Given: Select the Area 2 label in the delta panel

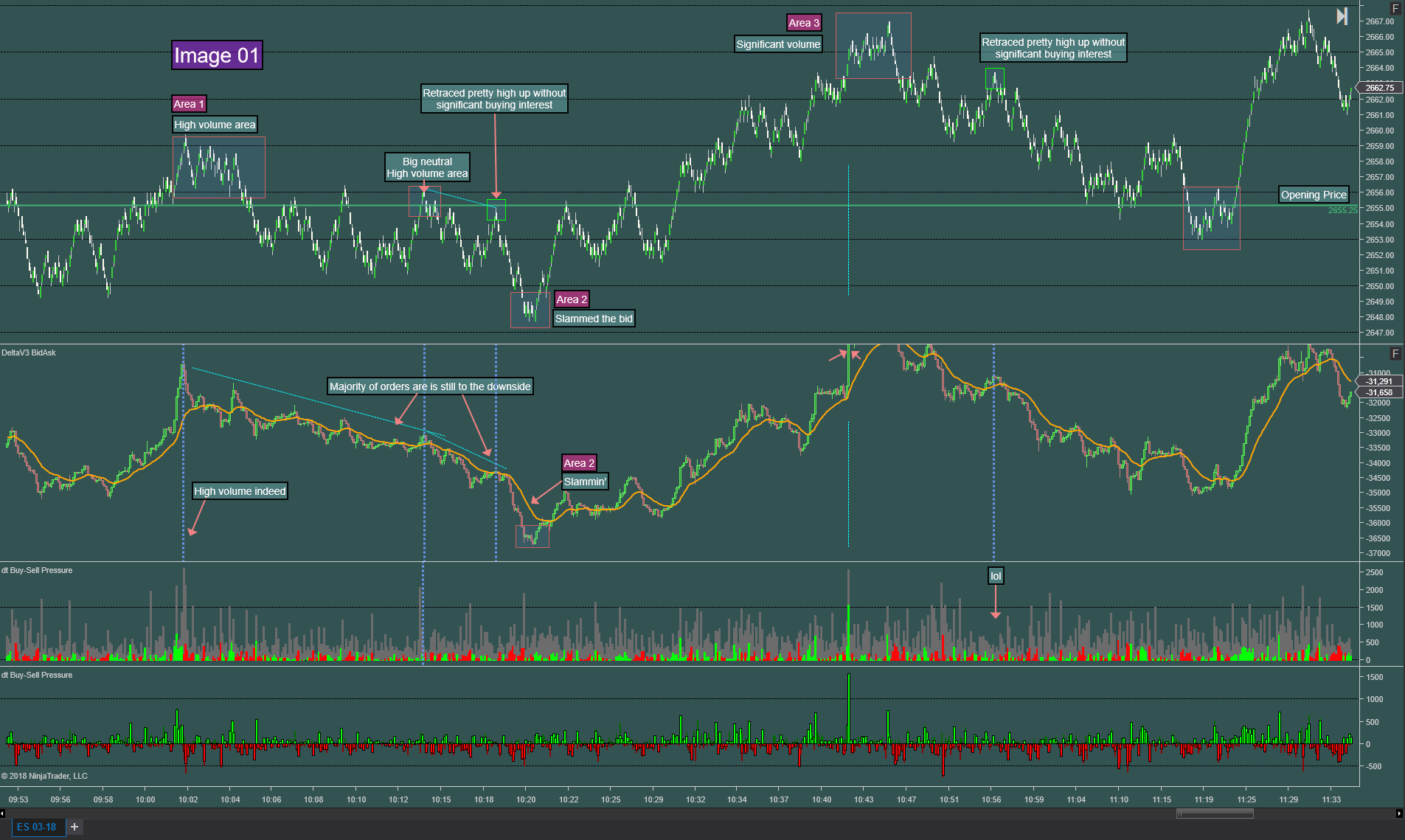Looking at the screenshot, I should click(579, 463).
